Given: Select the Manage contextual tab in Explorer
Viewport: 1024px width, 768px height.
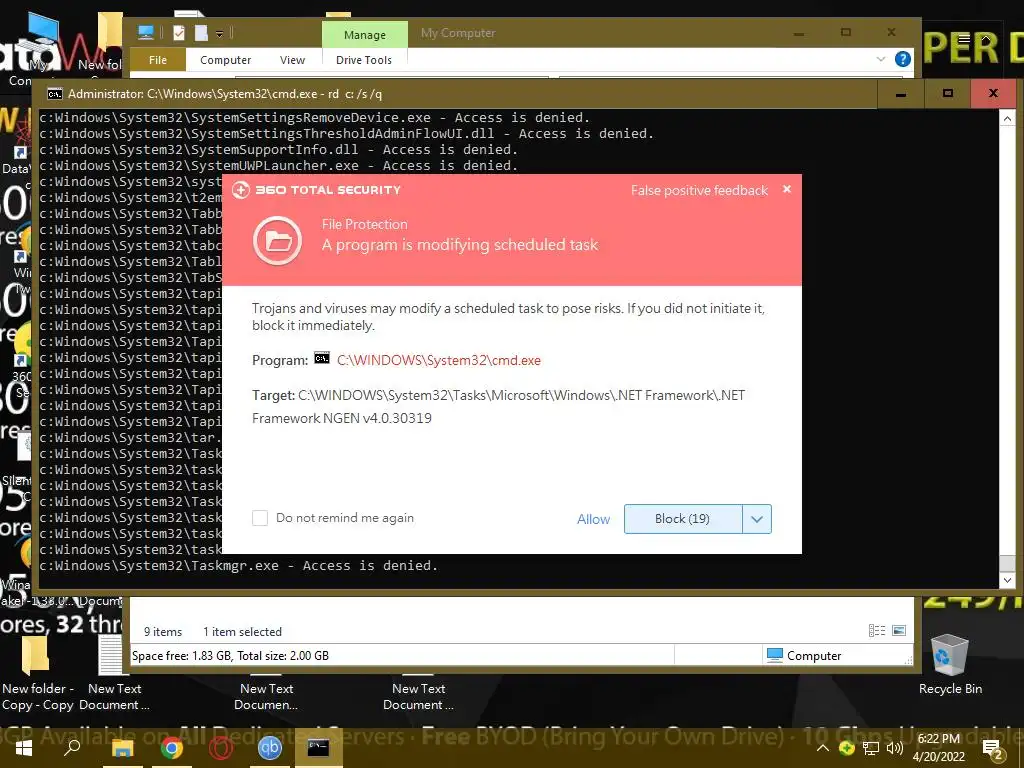Looking at the screenshot, I should (x=364, y=35).
